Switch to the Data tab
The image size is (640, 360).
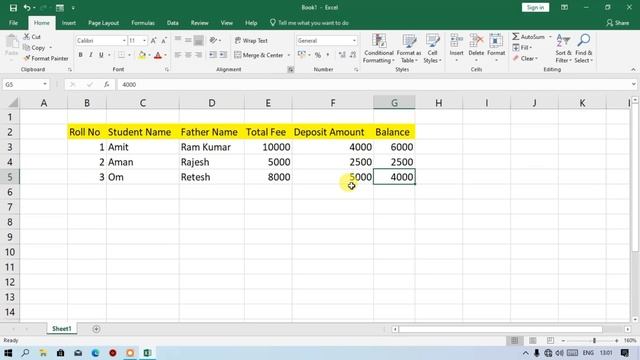click(173, 23)
